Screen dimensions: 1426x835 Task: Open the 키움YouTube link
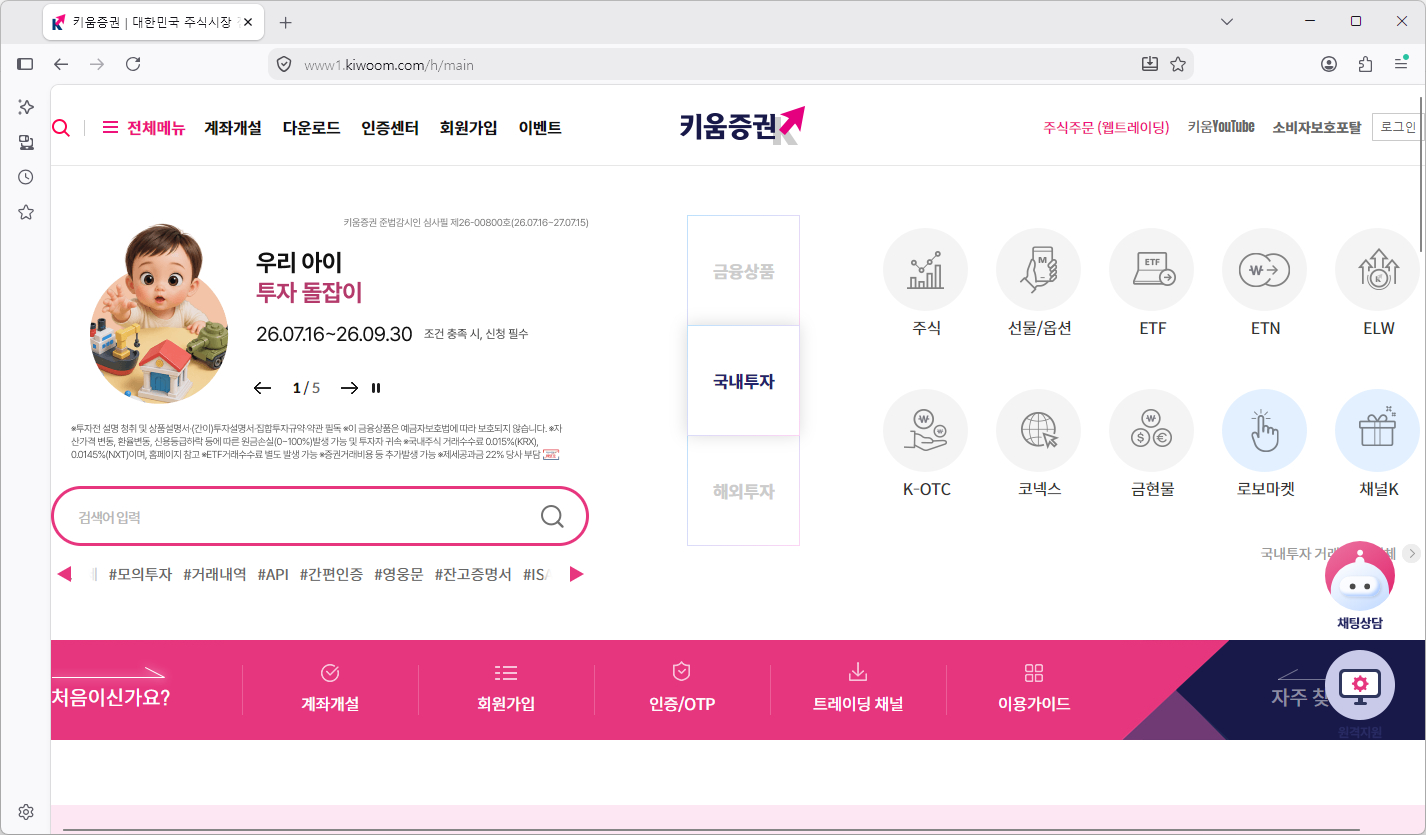[1221, 127]
